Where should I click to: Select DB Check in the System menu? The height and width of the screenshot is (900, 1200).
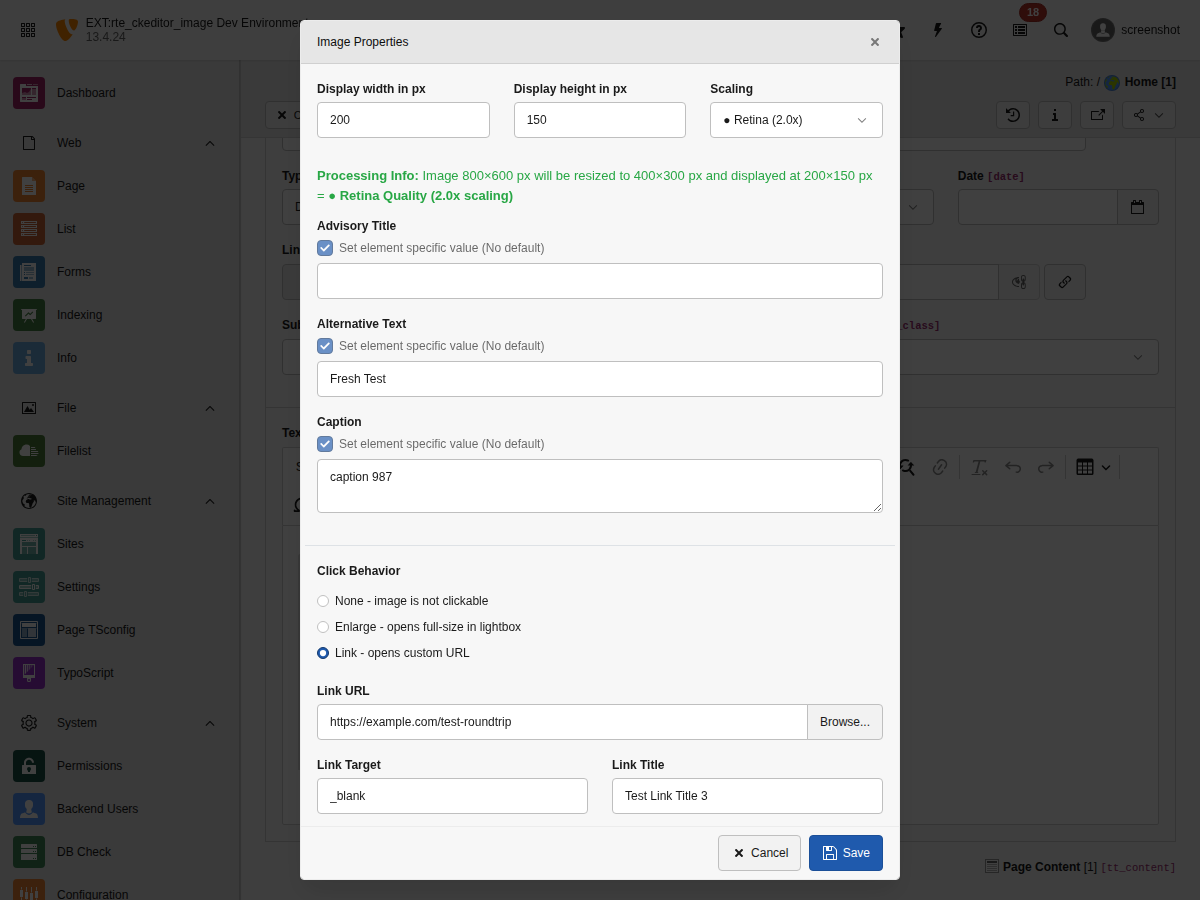(x=84, y=851)
